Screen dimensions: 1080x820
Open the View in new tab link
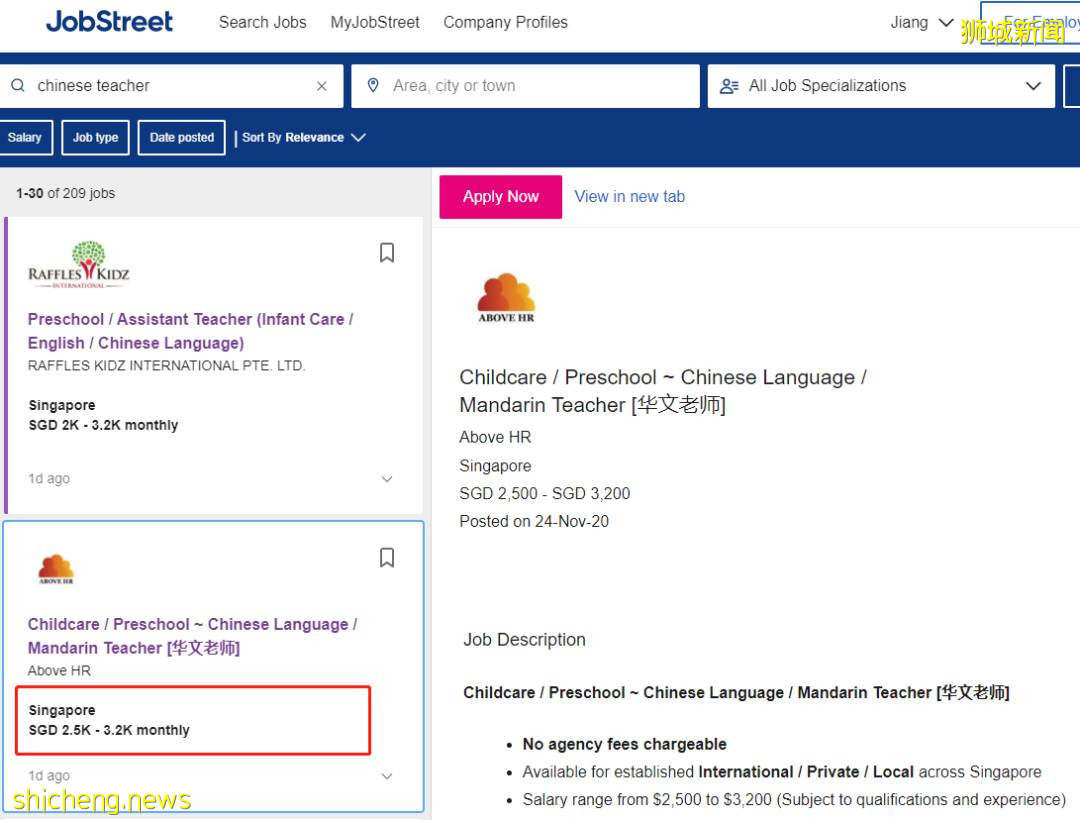pos(629,197)
